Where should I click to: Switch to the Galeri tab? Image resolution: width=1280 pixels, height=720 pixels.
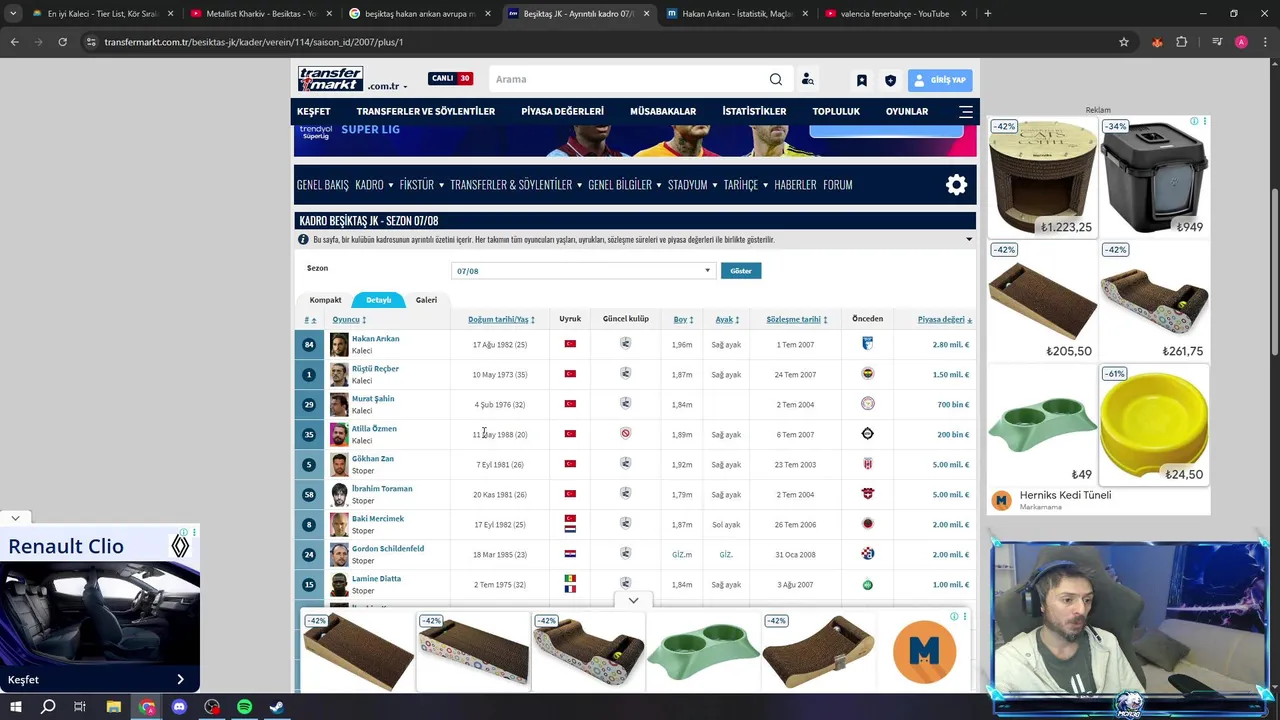426,300
